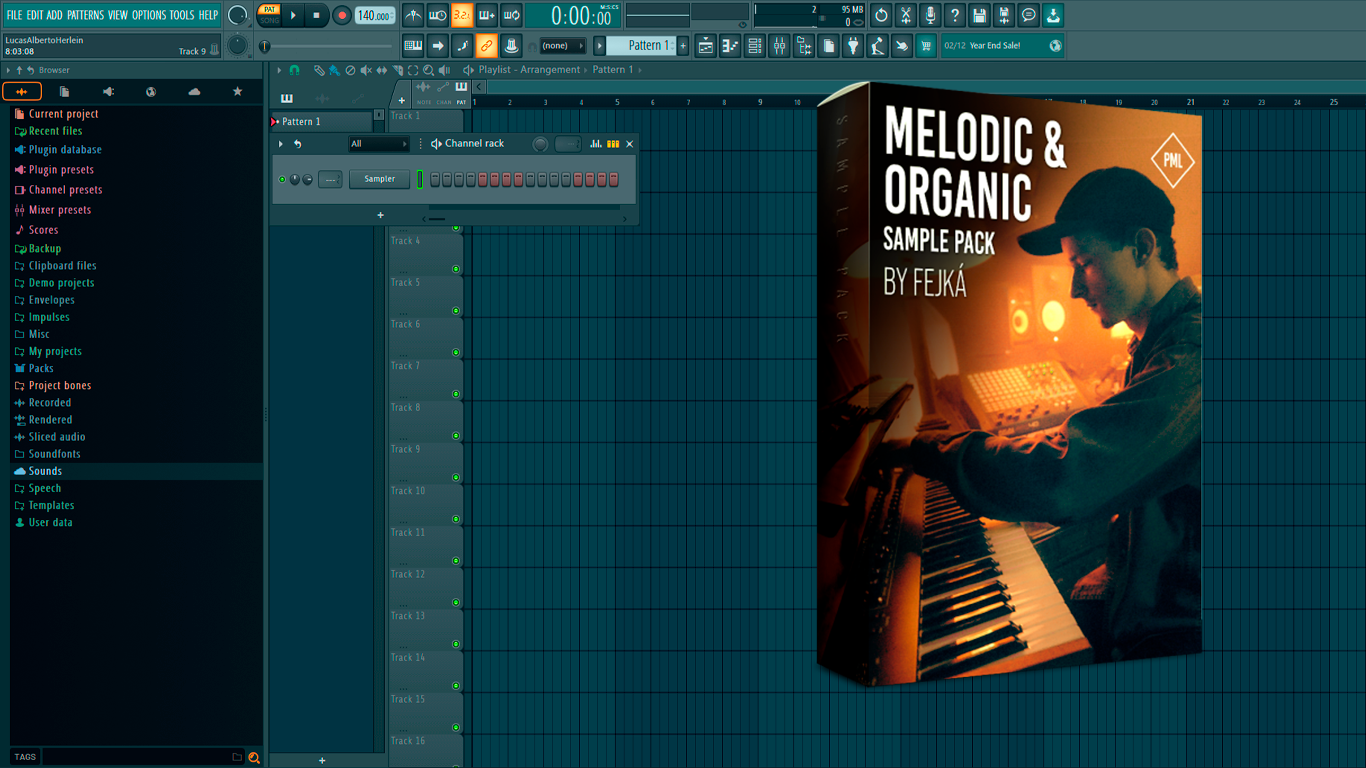Open the PATTERNS menu

pos(85,15)
